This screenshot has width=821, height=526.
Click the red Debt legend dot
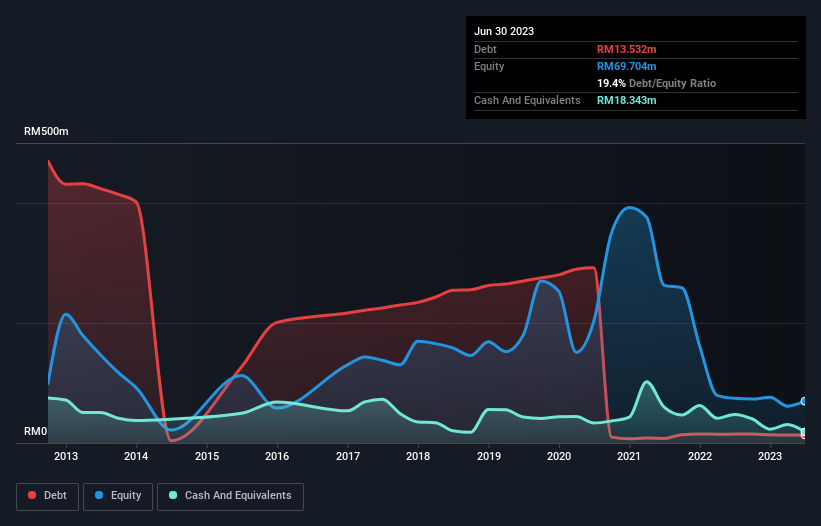[32, 495]
